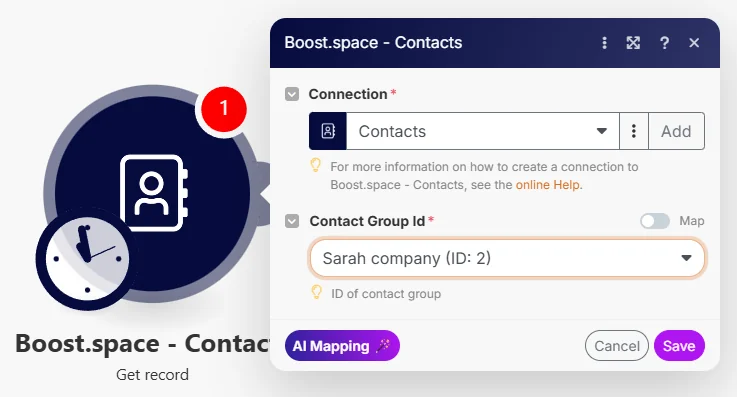Click the Contacts app icon in the connection field

click(x=328, y=131)
